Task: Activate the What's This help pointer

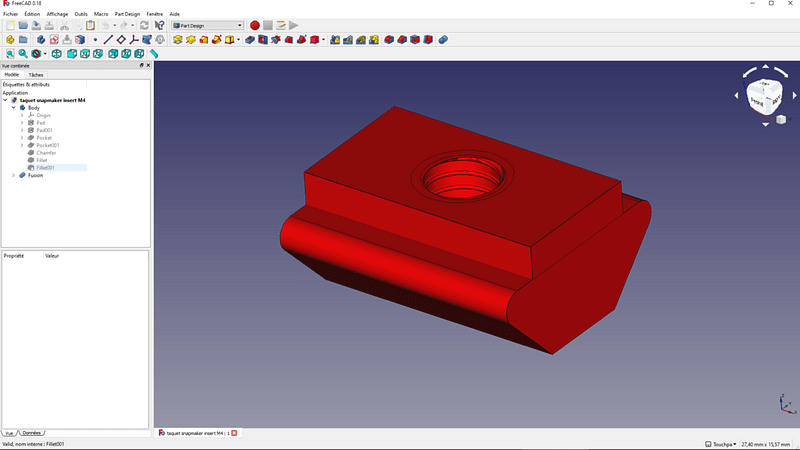Action: (159, 26)
